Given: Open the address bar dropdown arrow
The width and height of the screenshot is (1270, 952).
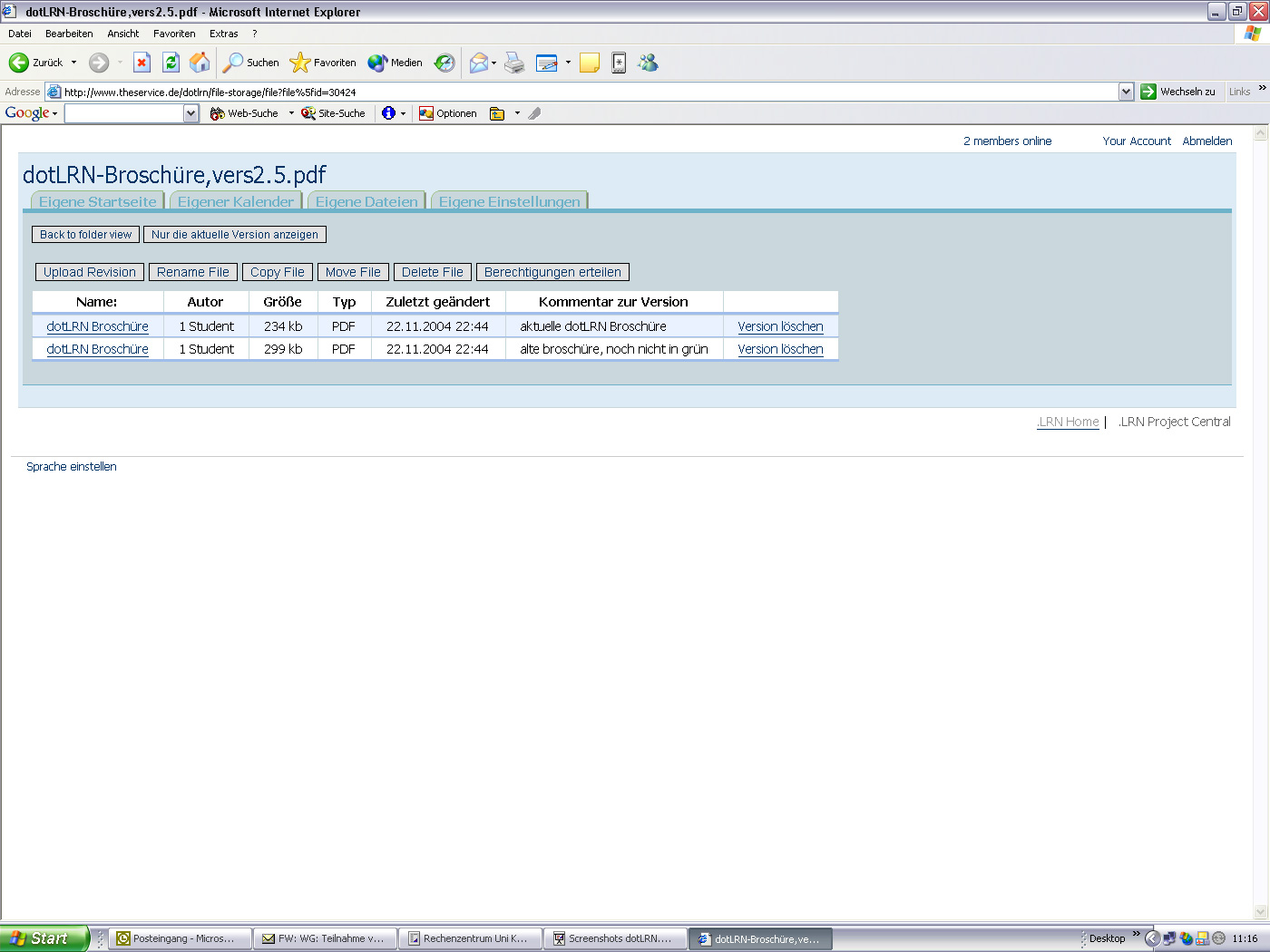Looking at the screenshot, I should pos(1126,91).
